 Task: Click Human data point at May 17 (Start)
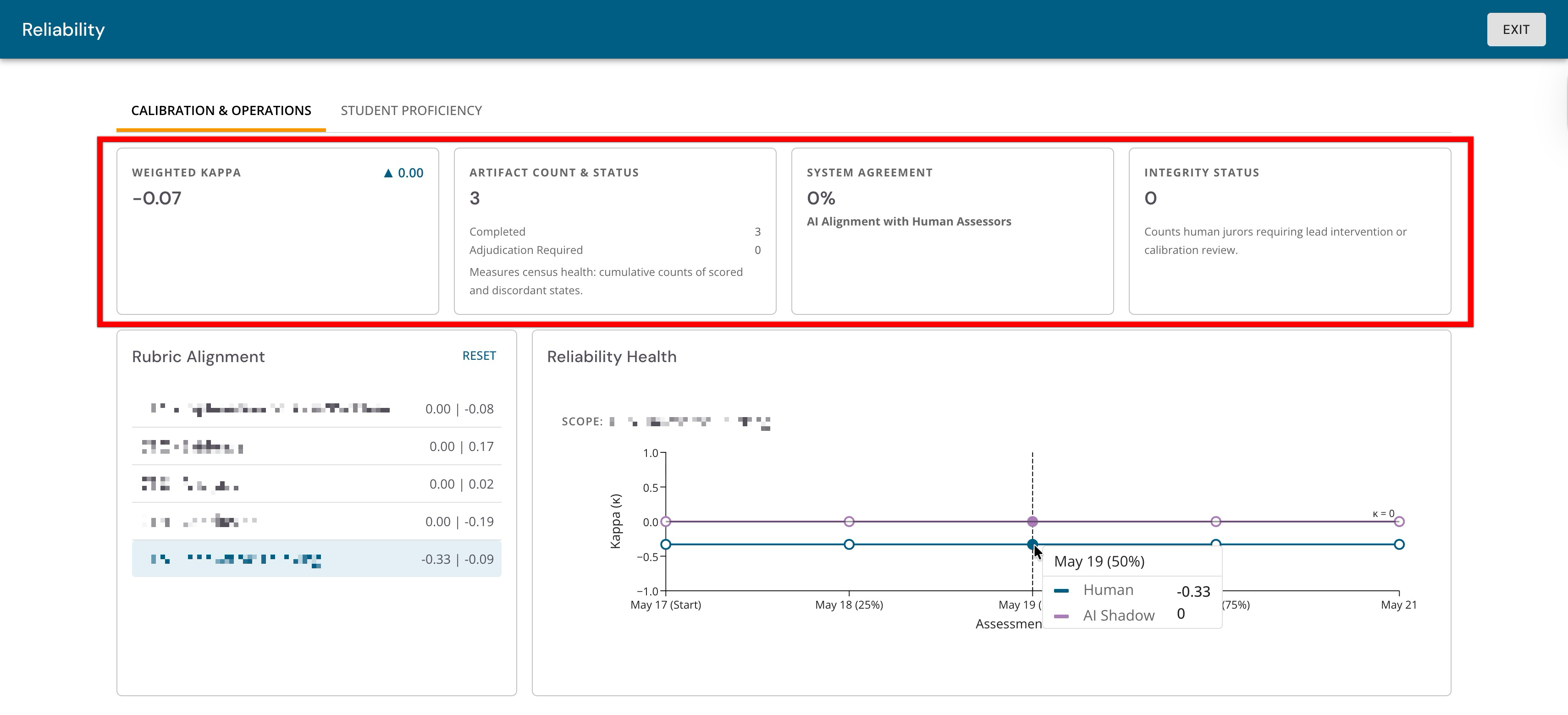666,544
